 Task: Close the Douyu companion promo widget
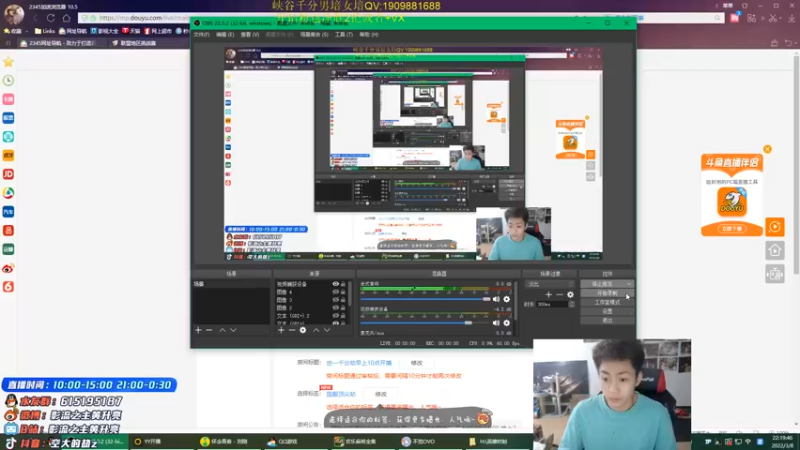pyautogui.click(x=767, y=149)
